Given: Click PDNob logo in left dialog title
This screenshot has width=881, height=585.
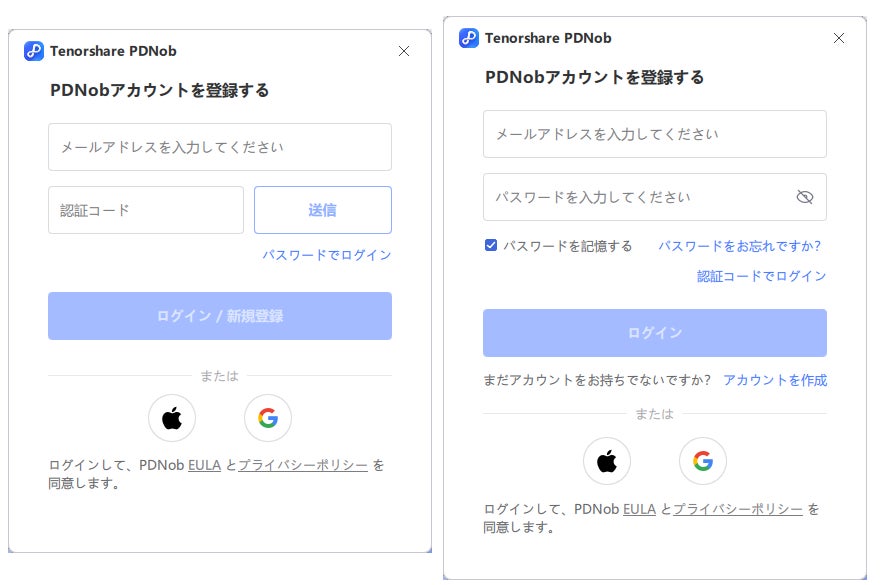Looking at the screenshot, I should pos(34,51).
